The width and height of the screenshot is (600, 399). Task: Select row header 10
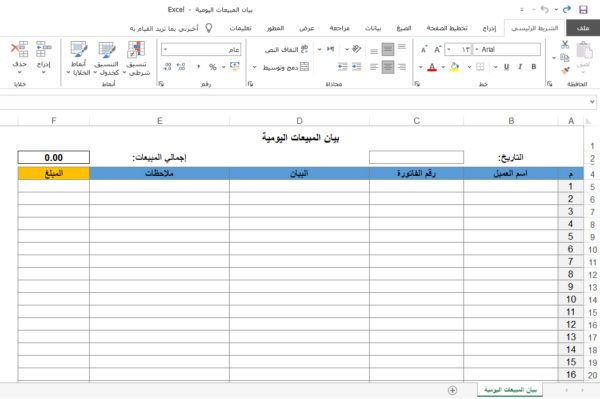point(592,250)
